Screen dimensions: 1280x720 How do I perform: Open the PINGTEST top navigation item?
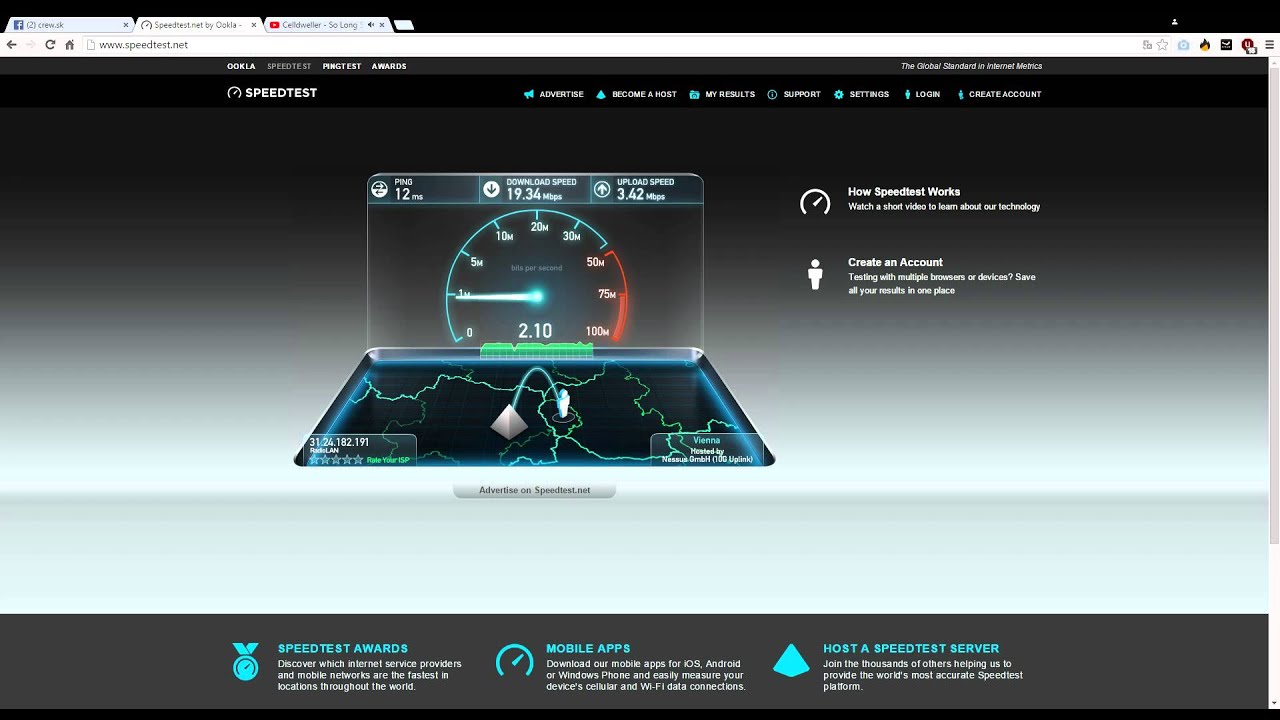point(342,66)
